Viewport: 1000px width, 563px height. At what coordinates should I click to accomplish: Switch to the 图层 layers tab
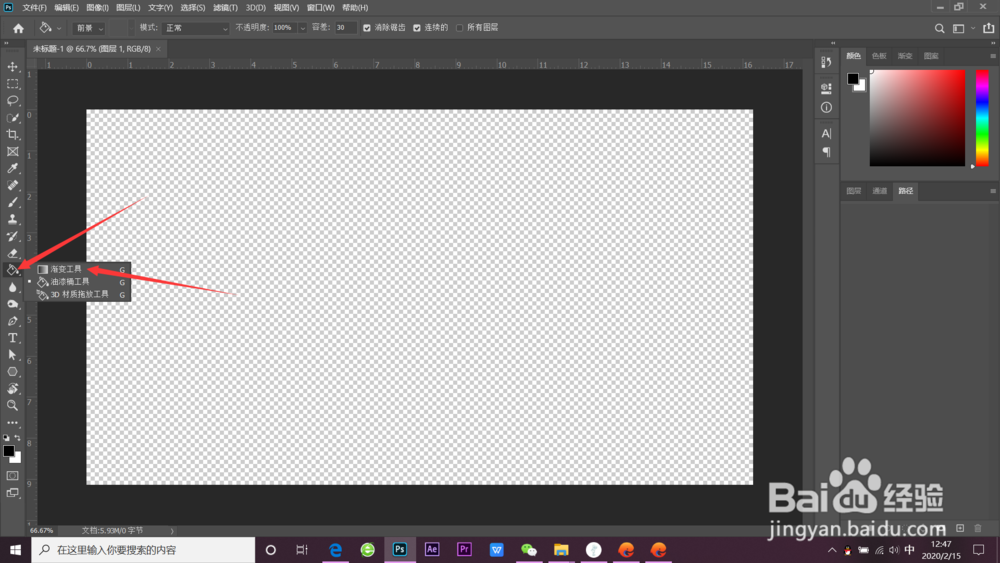(853, 191)
